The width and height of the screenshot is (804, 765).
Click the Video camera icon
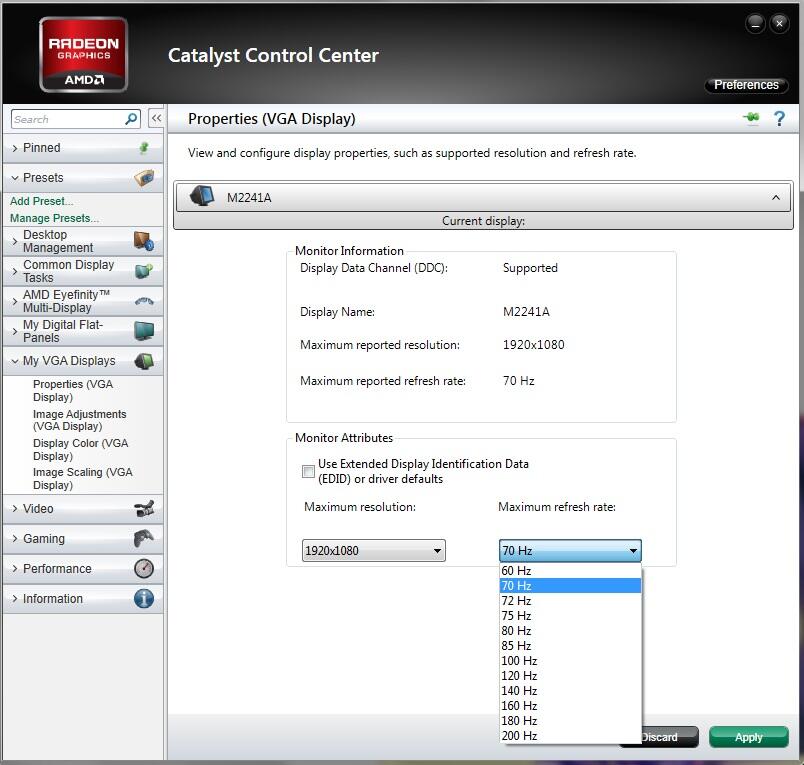click(144, 509)
